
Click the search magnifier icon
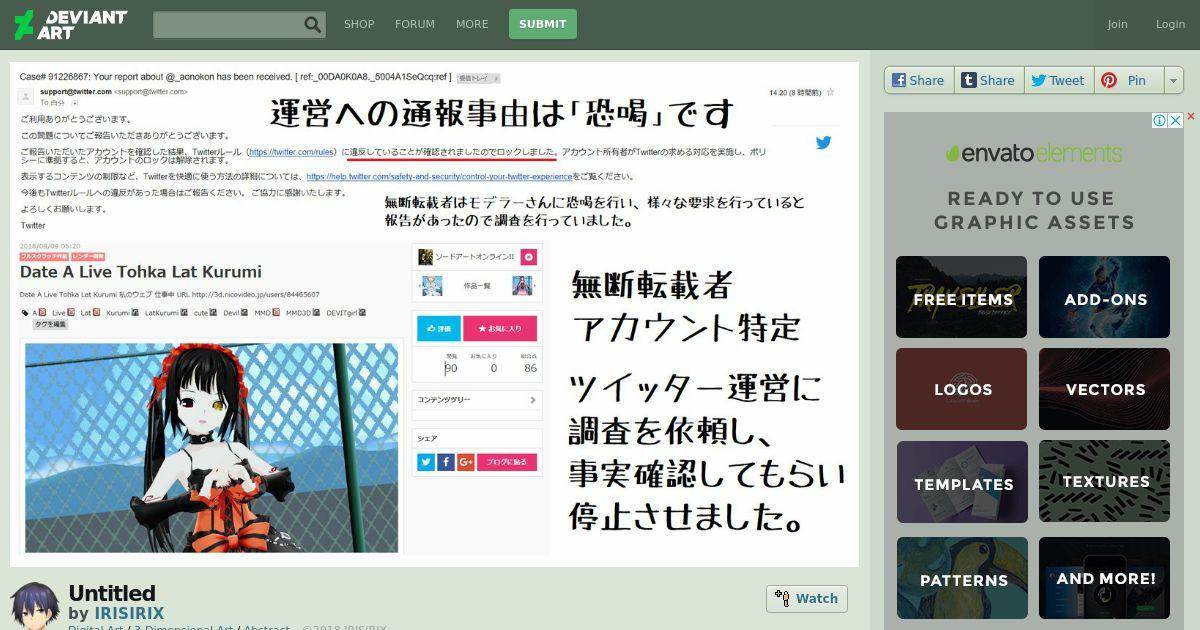[x=313, y=25]
